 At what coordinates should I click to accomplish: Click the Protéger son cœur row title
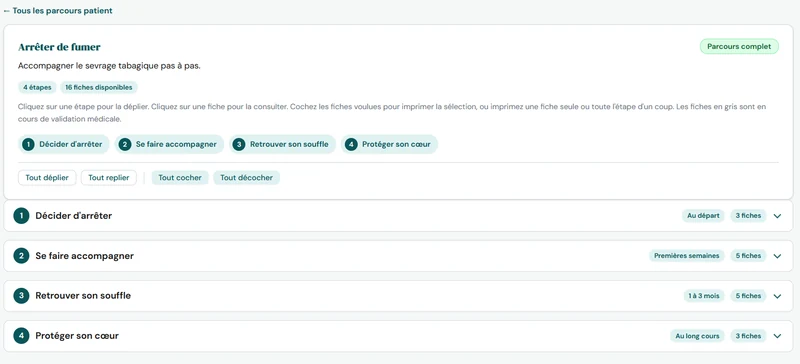[x=77, y=336]
